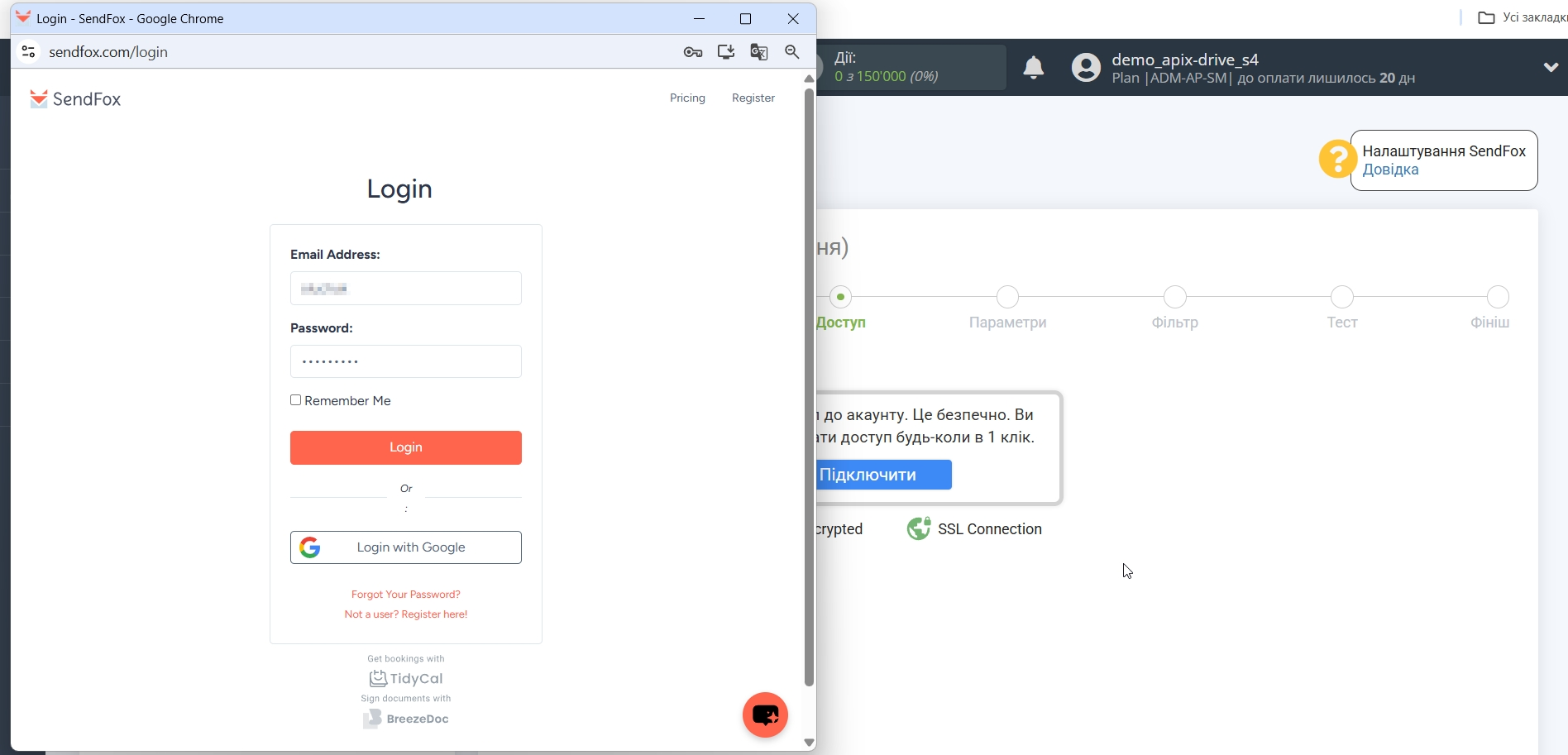
Task: Expand the account dropdown chevron in ApiX-Drive
Action: point(1551,68)
